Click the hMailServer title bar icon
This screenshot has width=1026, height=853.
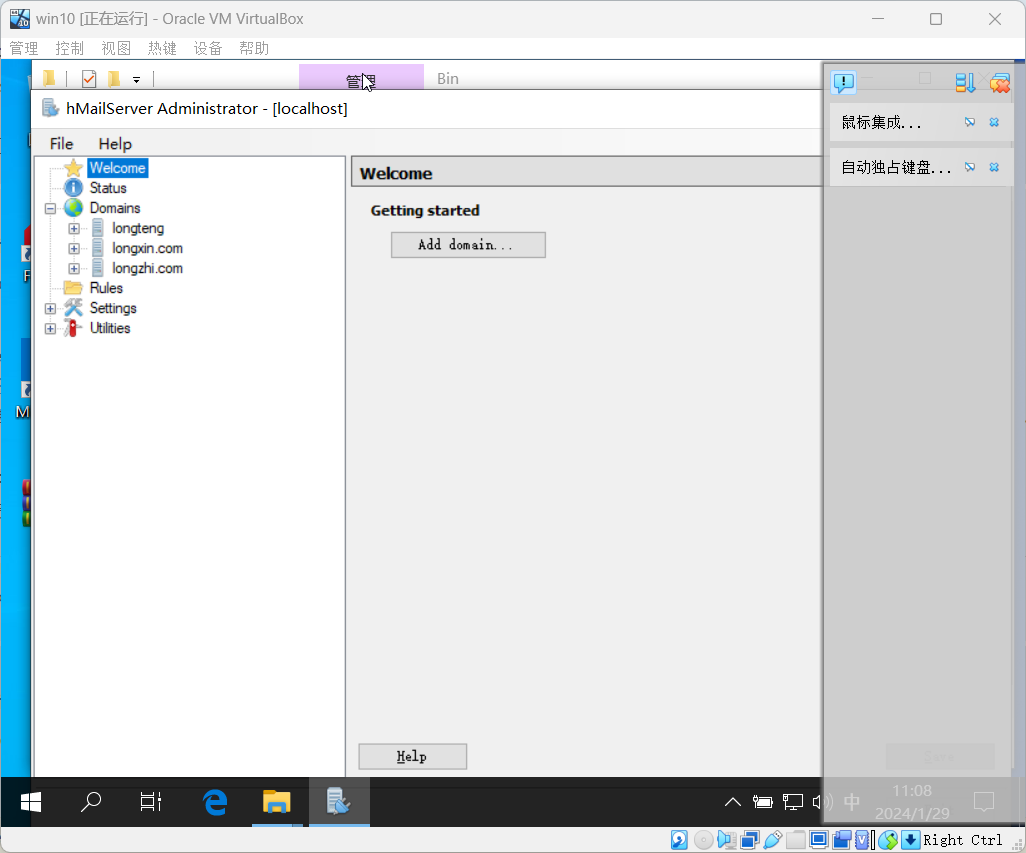pyautogui.click(x=50, y=108)
